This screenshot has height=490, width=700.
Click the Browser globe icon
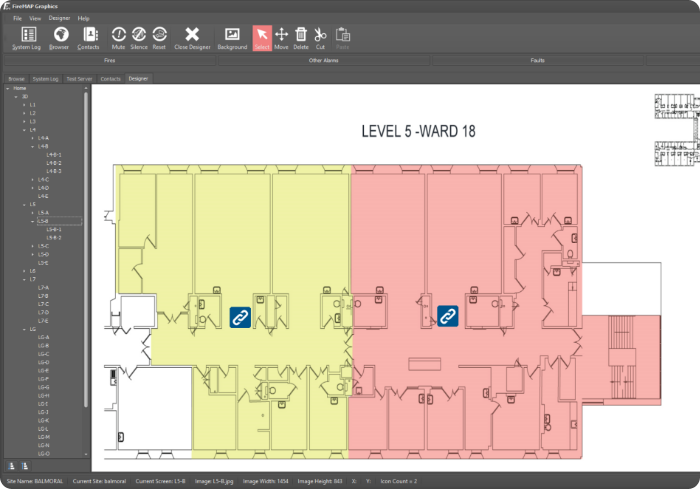click(59, 38)
